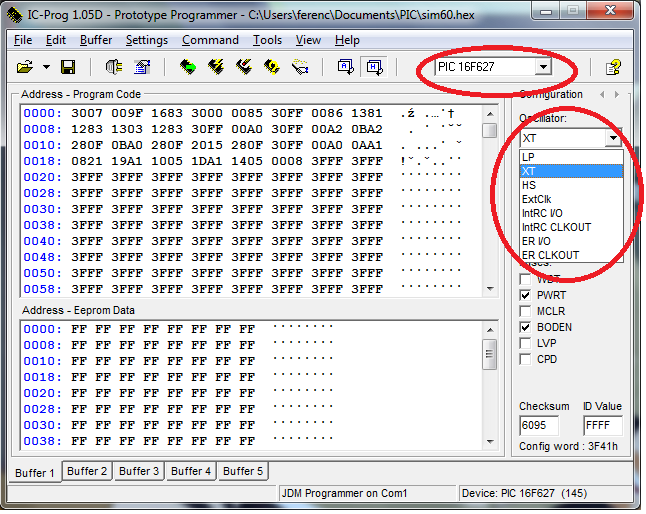Switch to Buffer 4 tab

point(191,471)
